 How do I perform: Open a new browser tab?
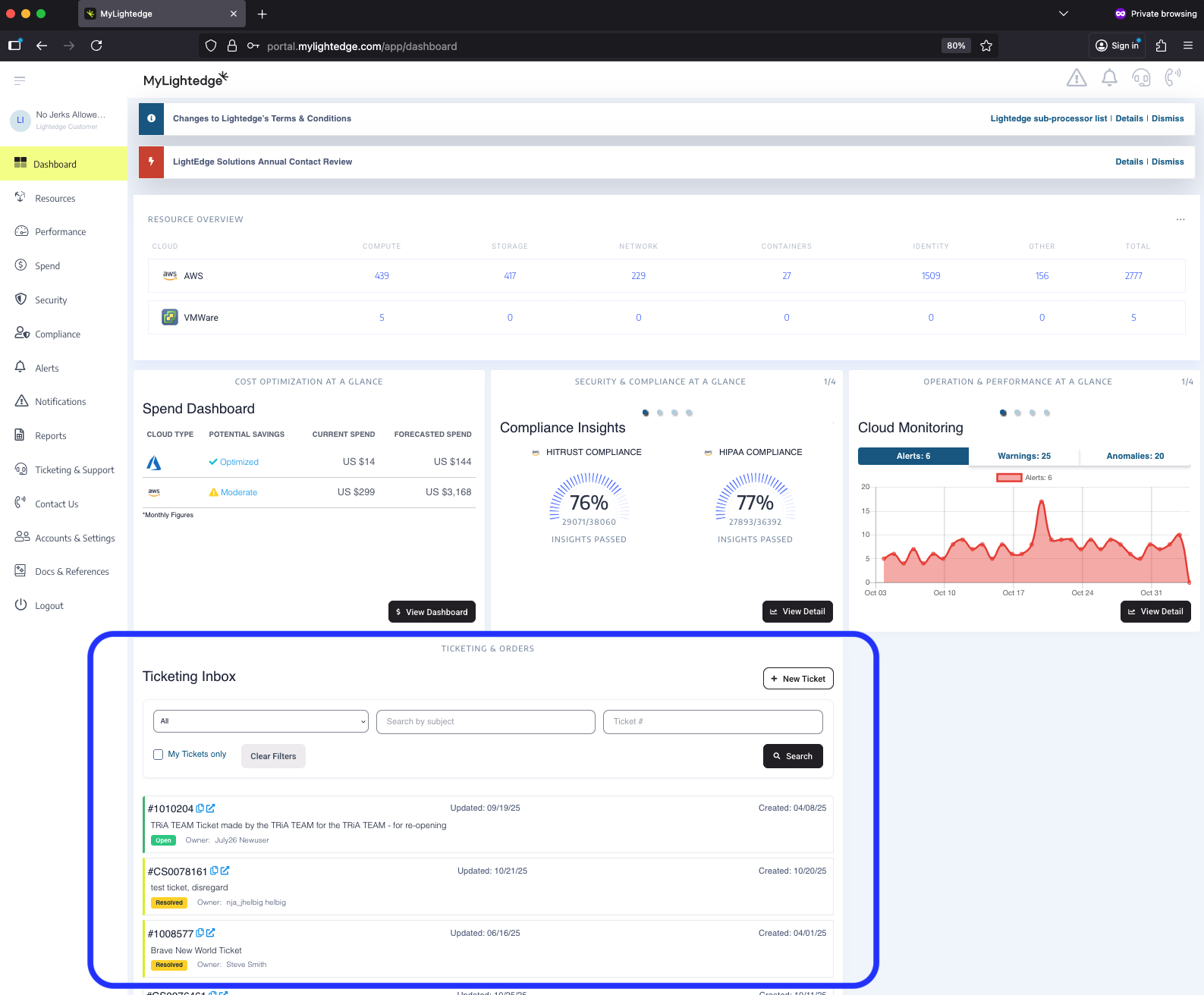262,14
